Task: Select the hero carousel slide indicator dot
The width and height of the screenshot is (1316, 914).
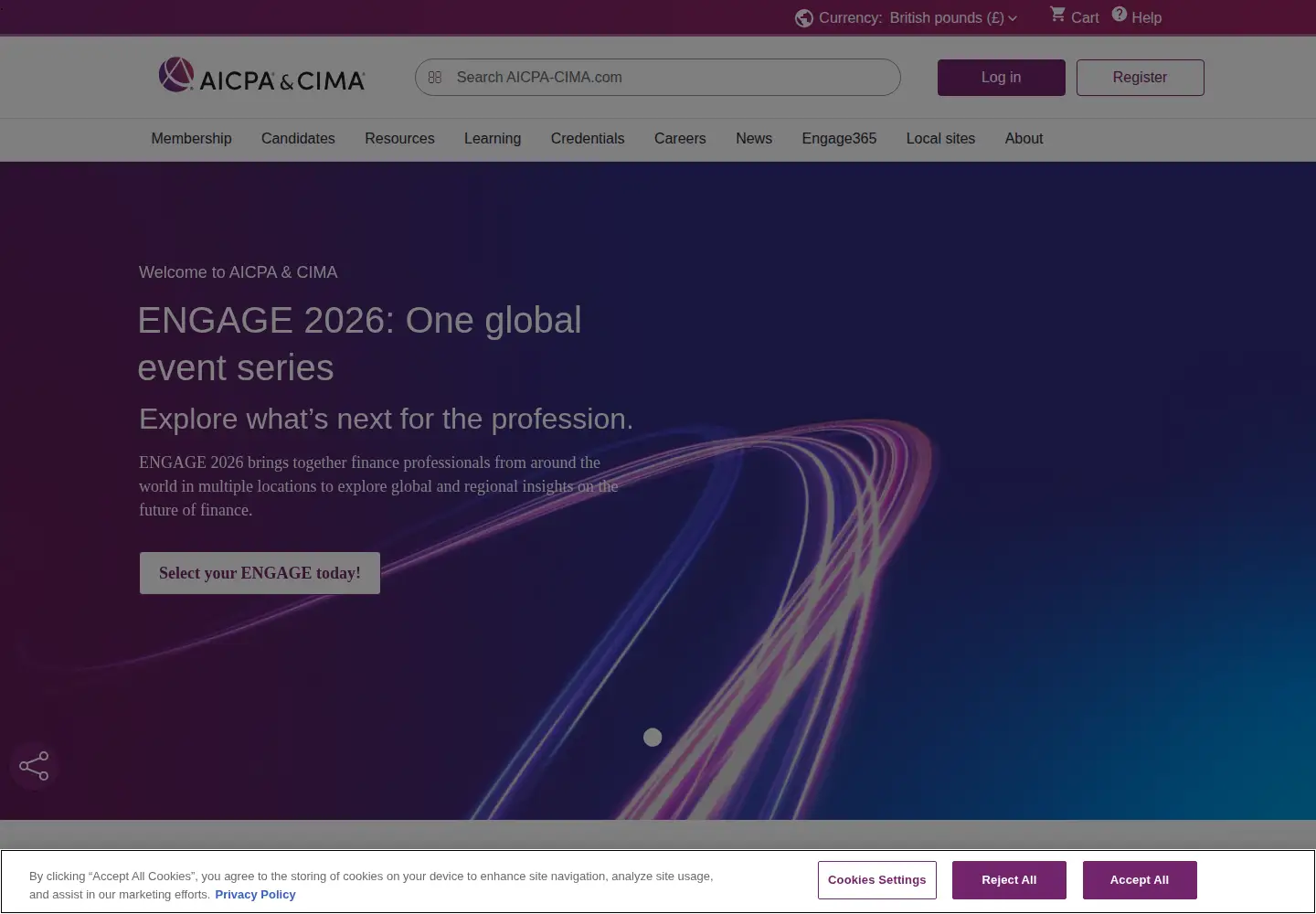Action: click(653, 738)
